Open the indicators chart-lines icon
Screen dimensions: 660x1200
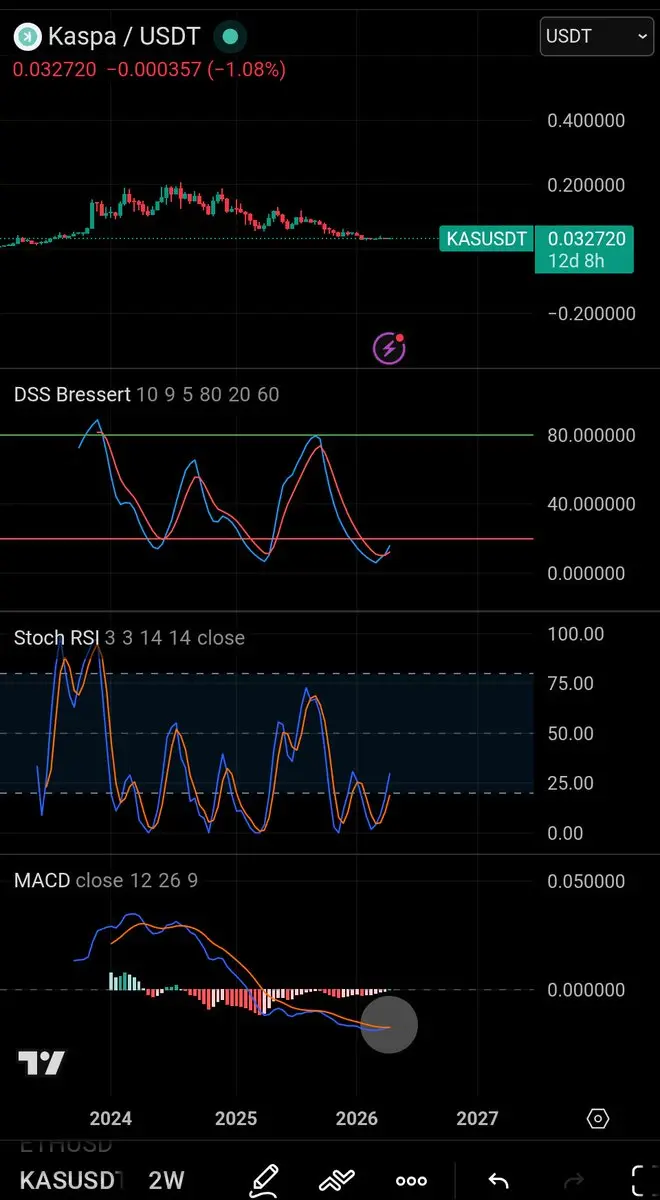[337, 1181]
